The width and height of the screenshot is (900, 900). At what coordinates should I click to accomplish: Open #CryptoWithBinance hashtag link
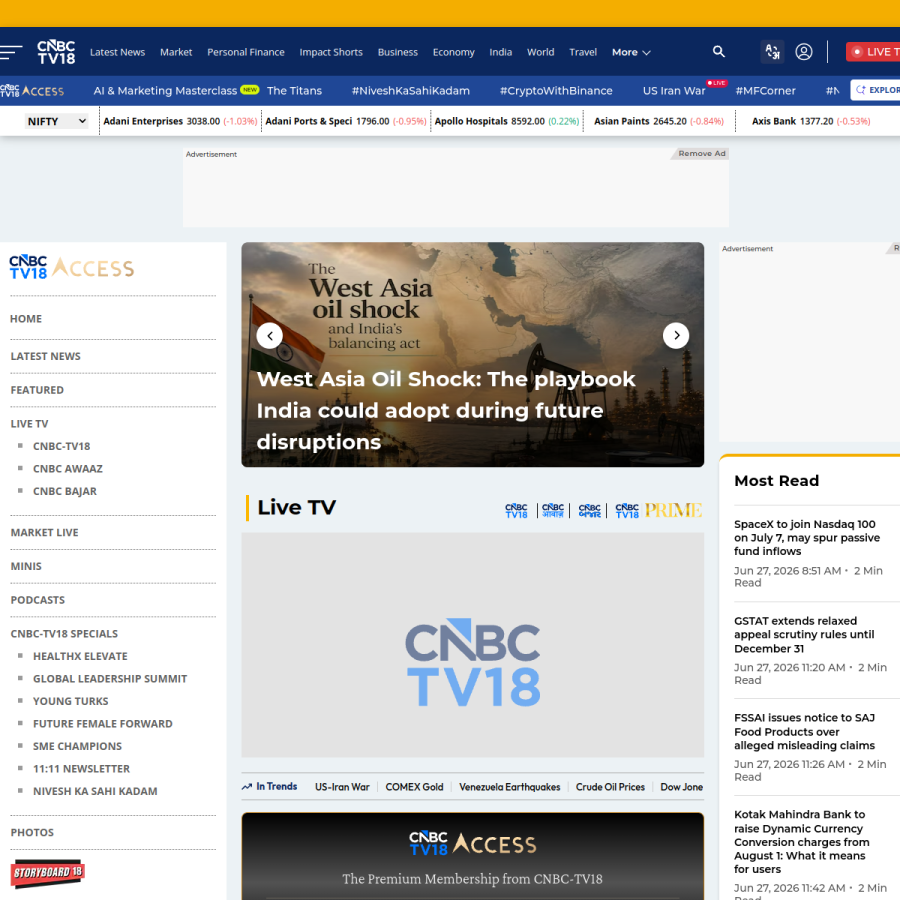556,91
